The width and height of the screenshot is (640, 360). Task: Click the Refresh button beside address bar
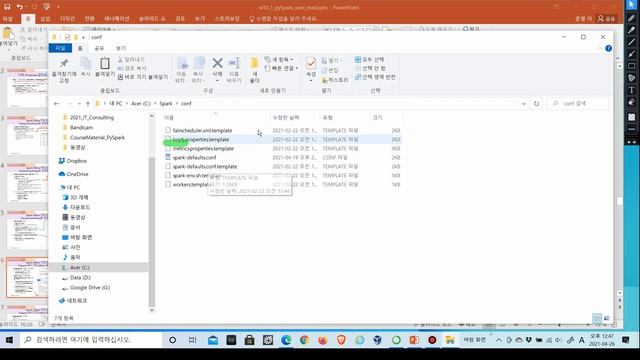(x=536, y=104)
